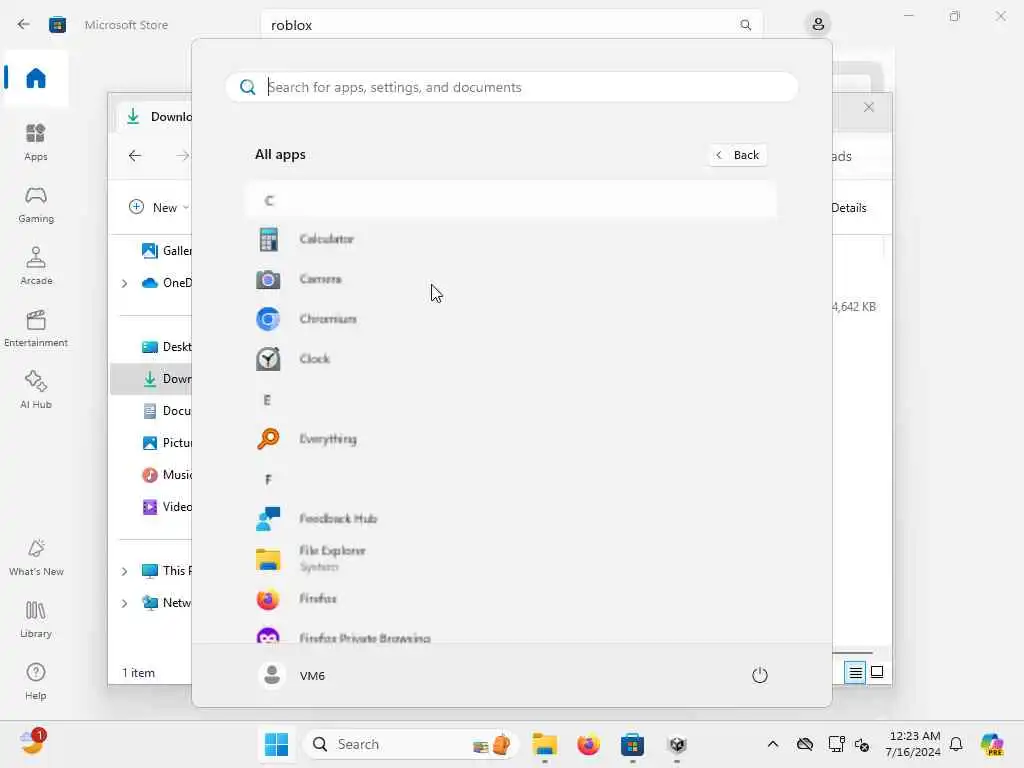Click the Back button in All apps

738,155
